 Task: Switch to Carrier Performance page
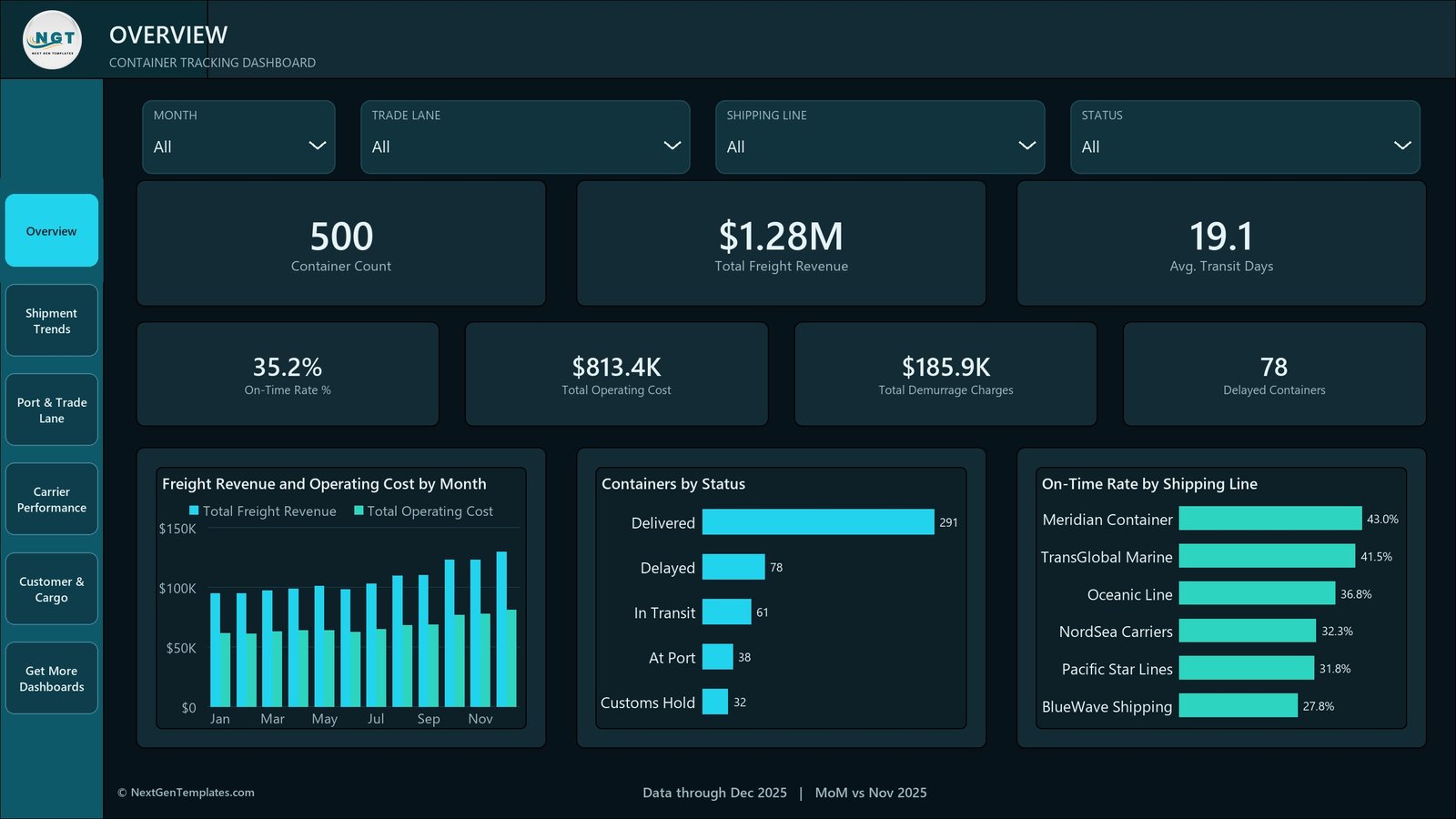[x=52, y=499]
